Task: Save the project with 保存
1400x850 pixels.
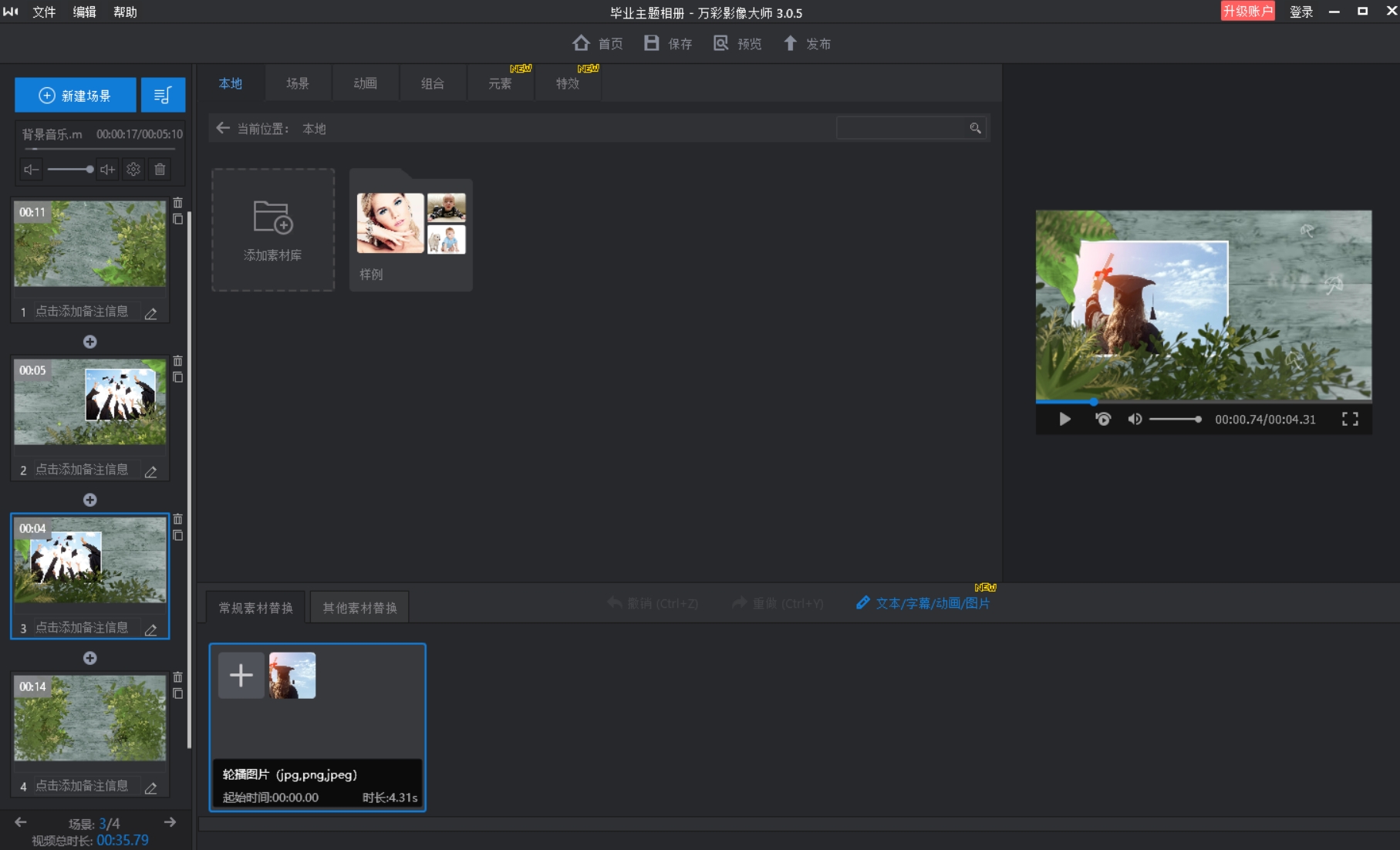Action: [x=668, y=43]
